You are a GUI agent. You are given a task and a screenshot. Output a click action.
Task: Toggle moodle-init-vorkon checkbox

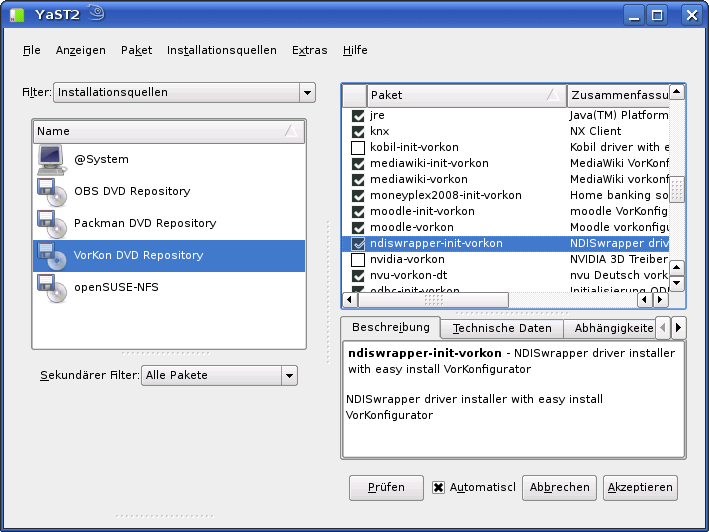click(x=358, y=212)
